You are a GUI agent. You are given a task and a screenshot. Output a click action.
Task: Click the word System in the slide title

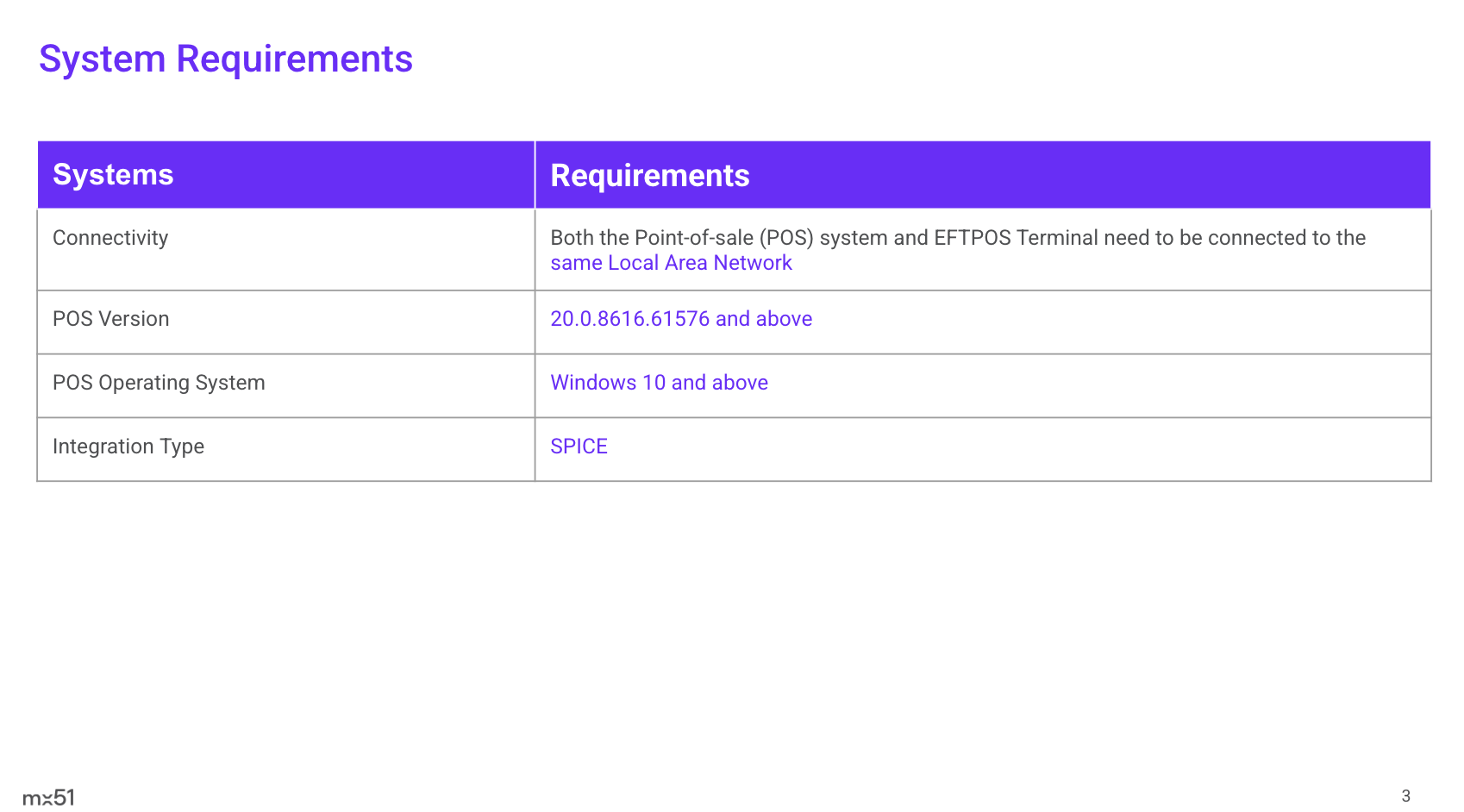(102, 59)
